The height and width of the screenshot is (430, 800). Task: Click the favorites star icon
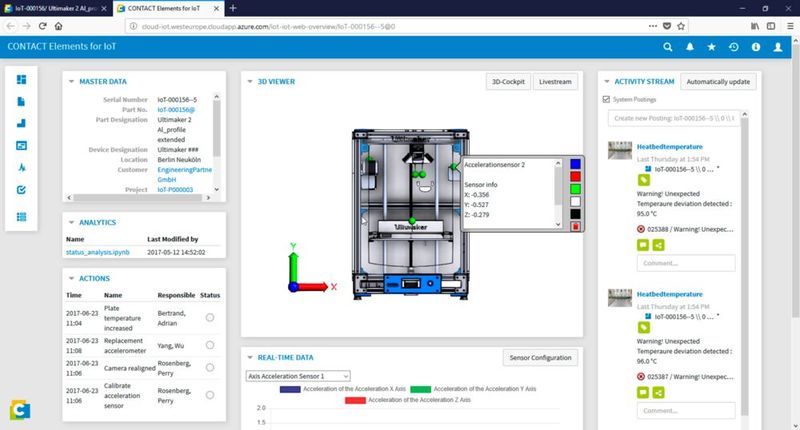coord(712,46)
